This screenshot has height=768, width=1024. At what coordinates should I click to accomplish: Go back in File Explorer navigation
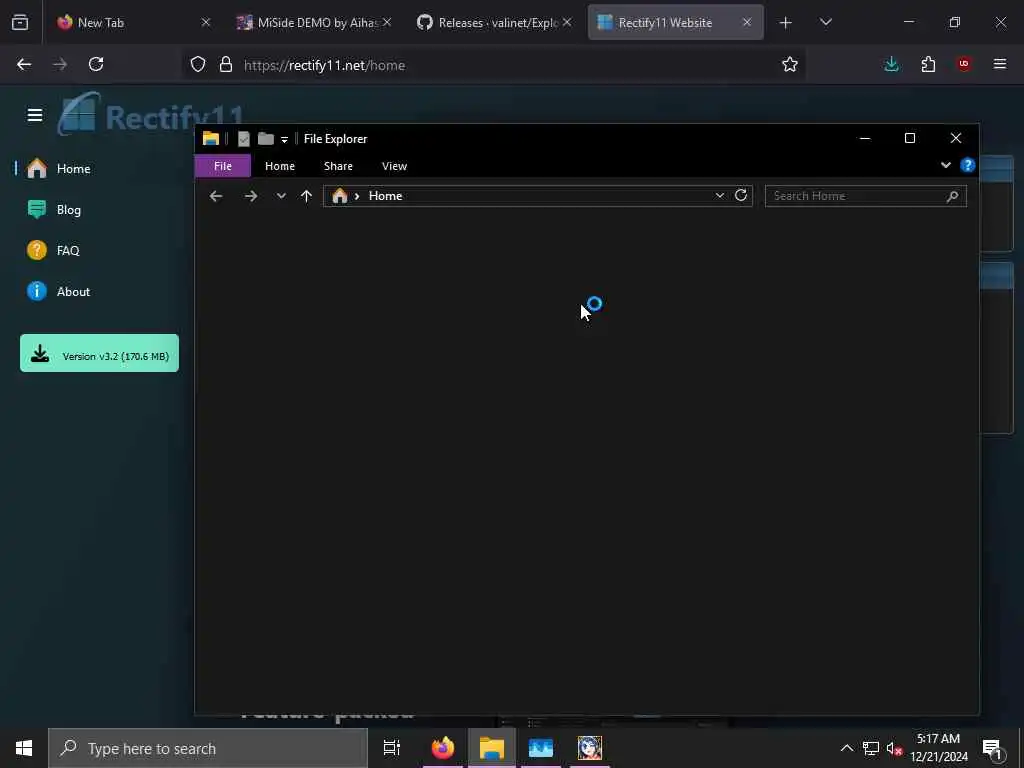point(216,196)
